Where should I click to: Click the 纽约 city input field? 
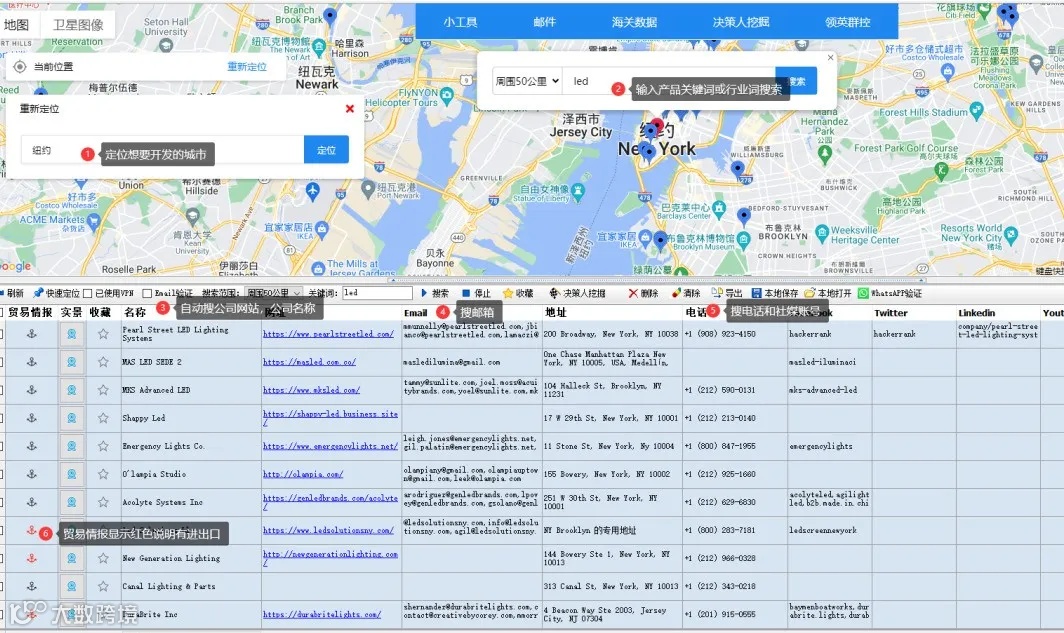[162, 150]
